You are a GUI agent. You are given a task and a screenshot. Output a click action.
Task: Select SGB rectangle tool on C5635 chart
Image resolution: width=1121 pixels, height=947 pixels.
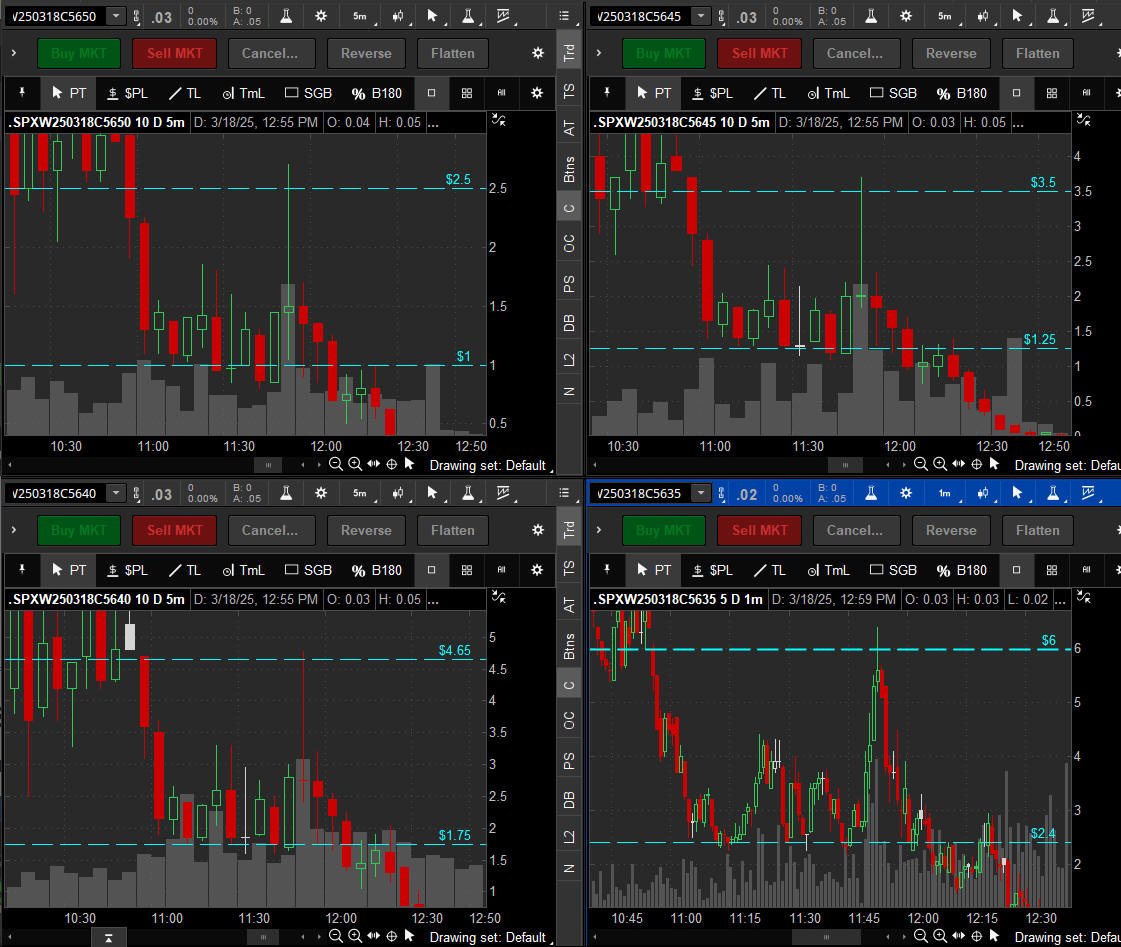(x=893, y=570)
